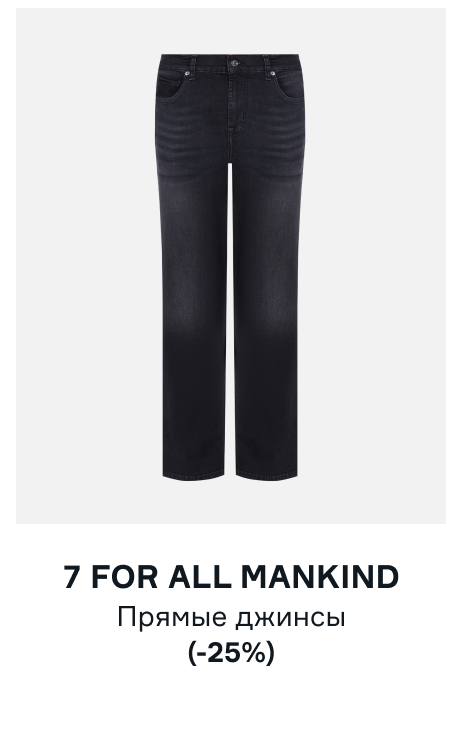Select the (-25%) discount label

[x=231, y=653]
